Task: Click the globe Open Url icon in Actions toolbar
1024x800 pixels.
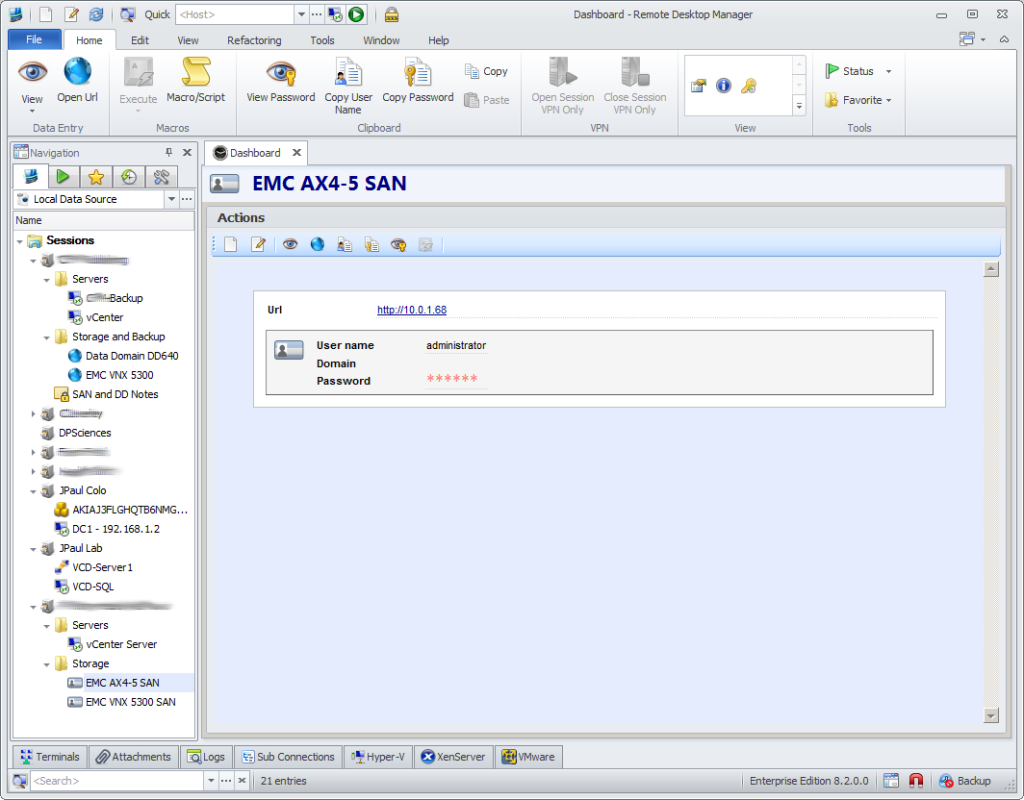Action: coord(317,245)
